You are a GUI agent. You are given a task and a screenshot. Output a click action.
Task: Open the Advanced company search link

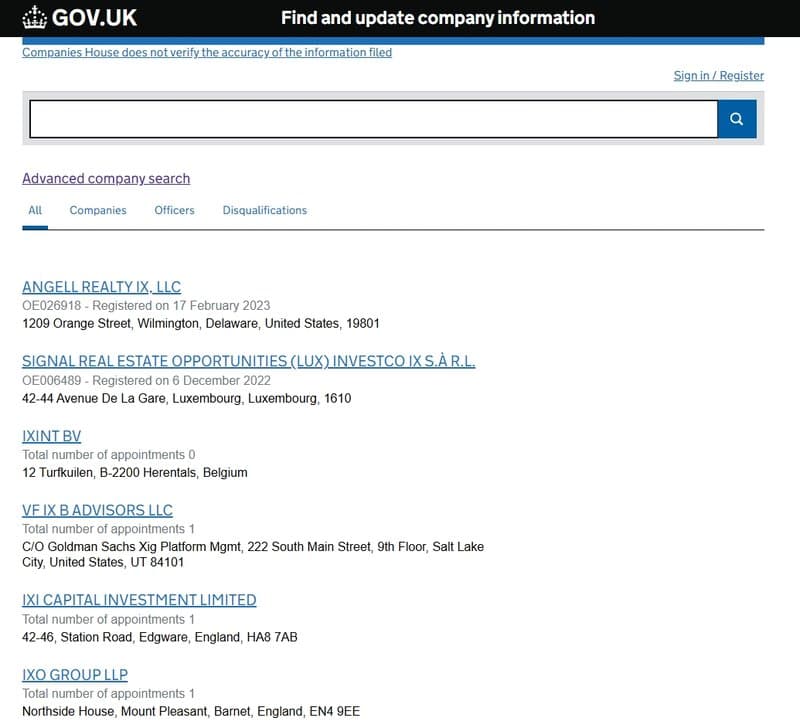coord(106,179)
